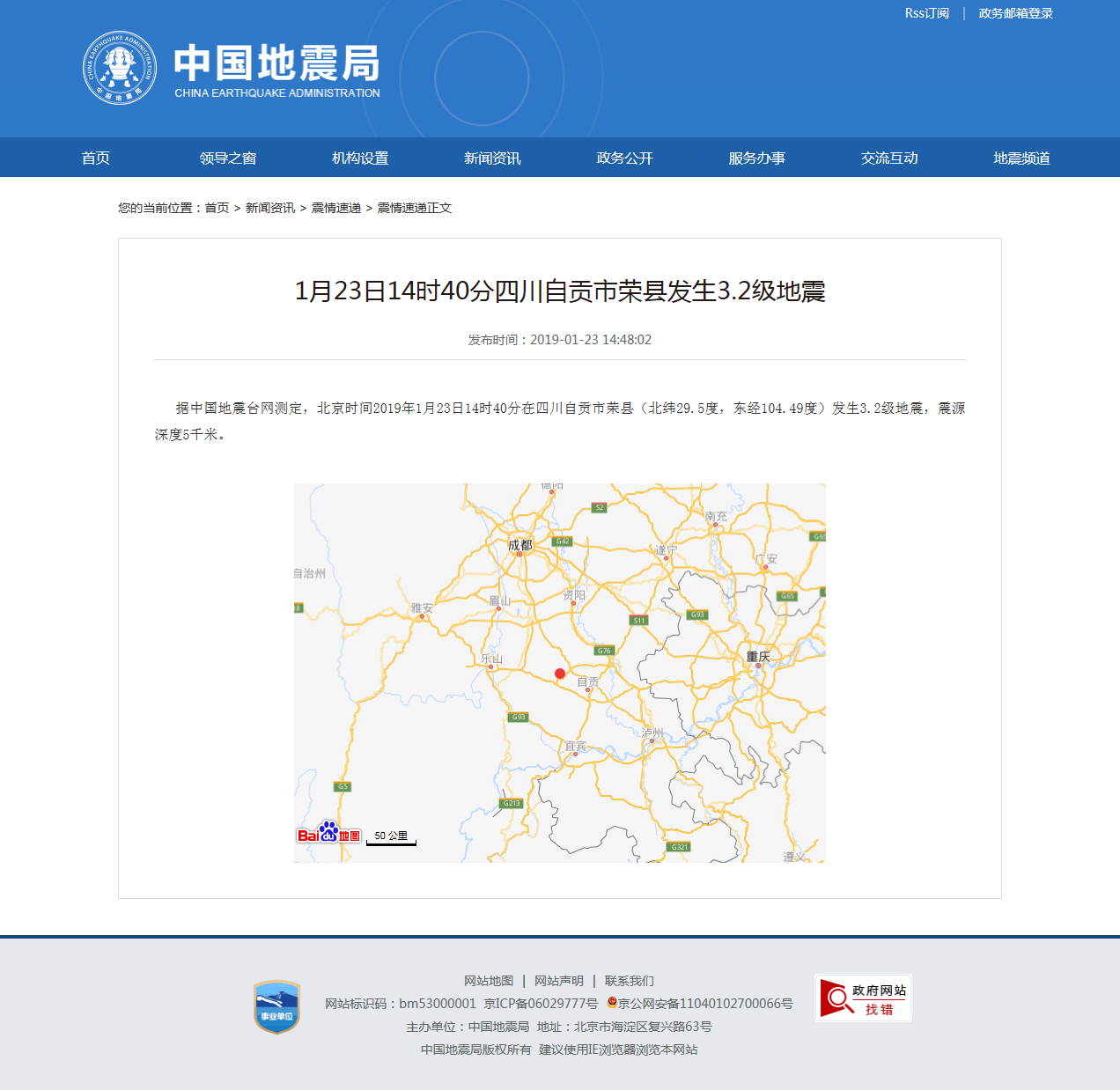1120x1090 pixels.
Task: Open the 领导之窗 navigation menu
Action: tap(230, 158)
